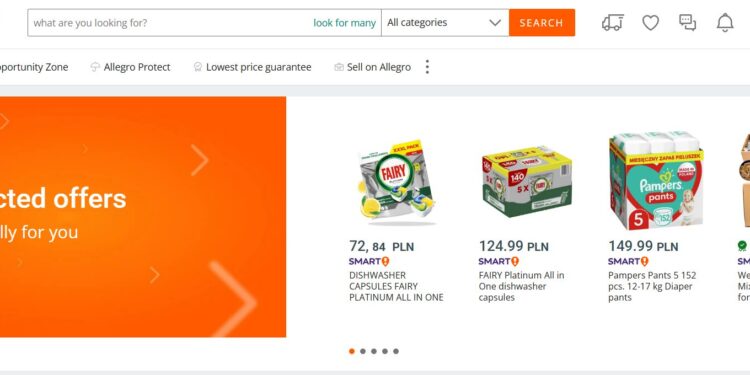
Task: Open the delivery truck icon
Action: tap(613, 22)
